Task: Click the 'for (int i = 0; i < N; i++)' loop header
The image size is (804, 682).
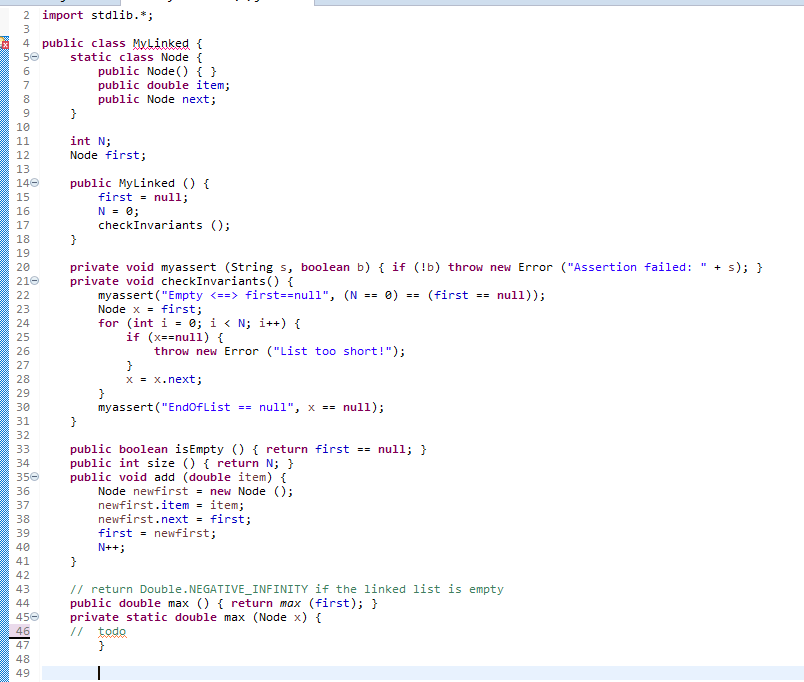Action: (x=192, y=323)
